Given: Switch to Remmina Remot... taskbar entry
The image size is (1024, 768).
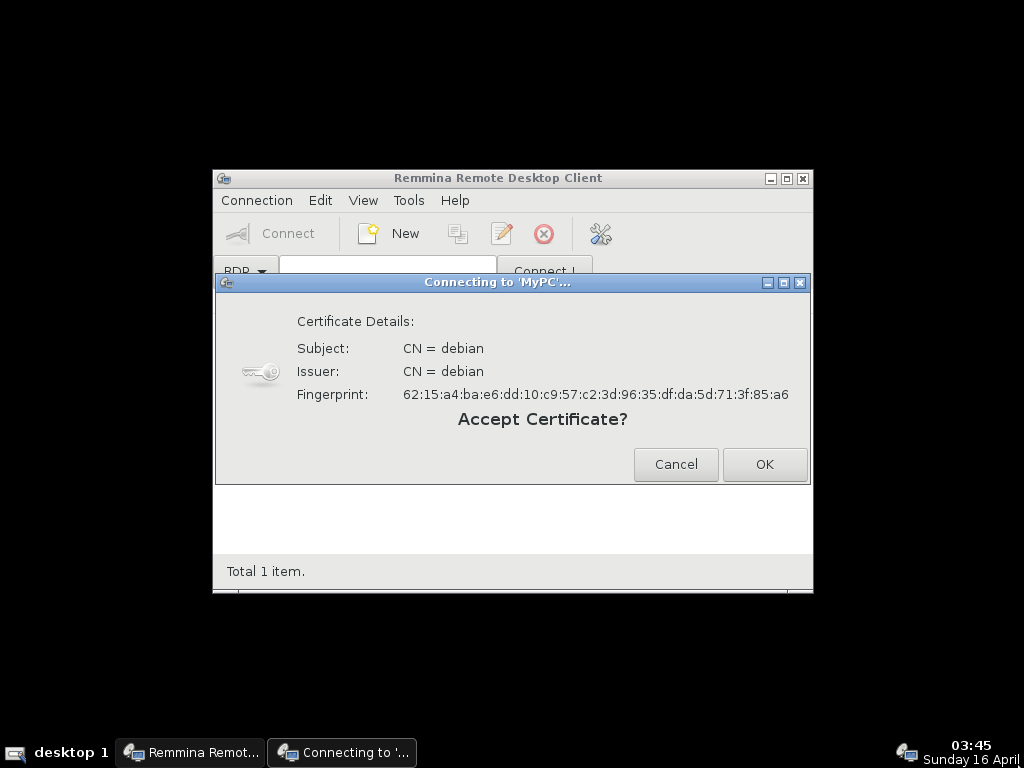Looking at the screenshot, I should (190, 753).
